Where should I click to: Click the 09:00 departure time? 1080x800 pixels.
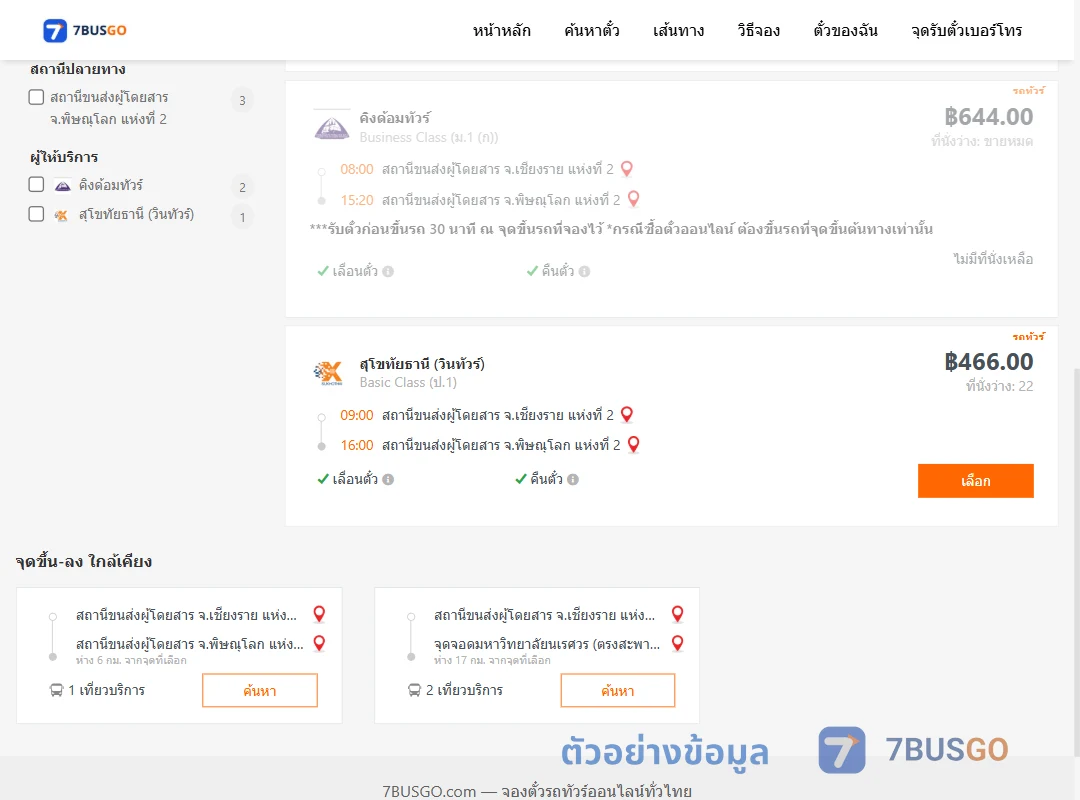[356, 415]
